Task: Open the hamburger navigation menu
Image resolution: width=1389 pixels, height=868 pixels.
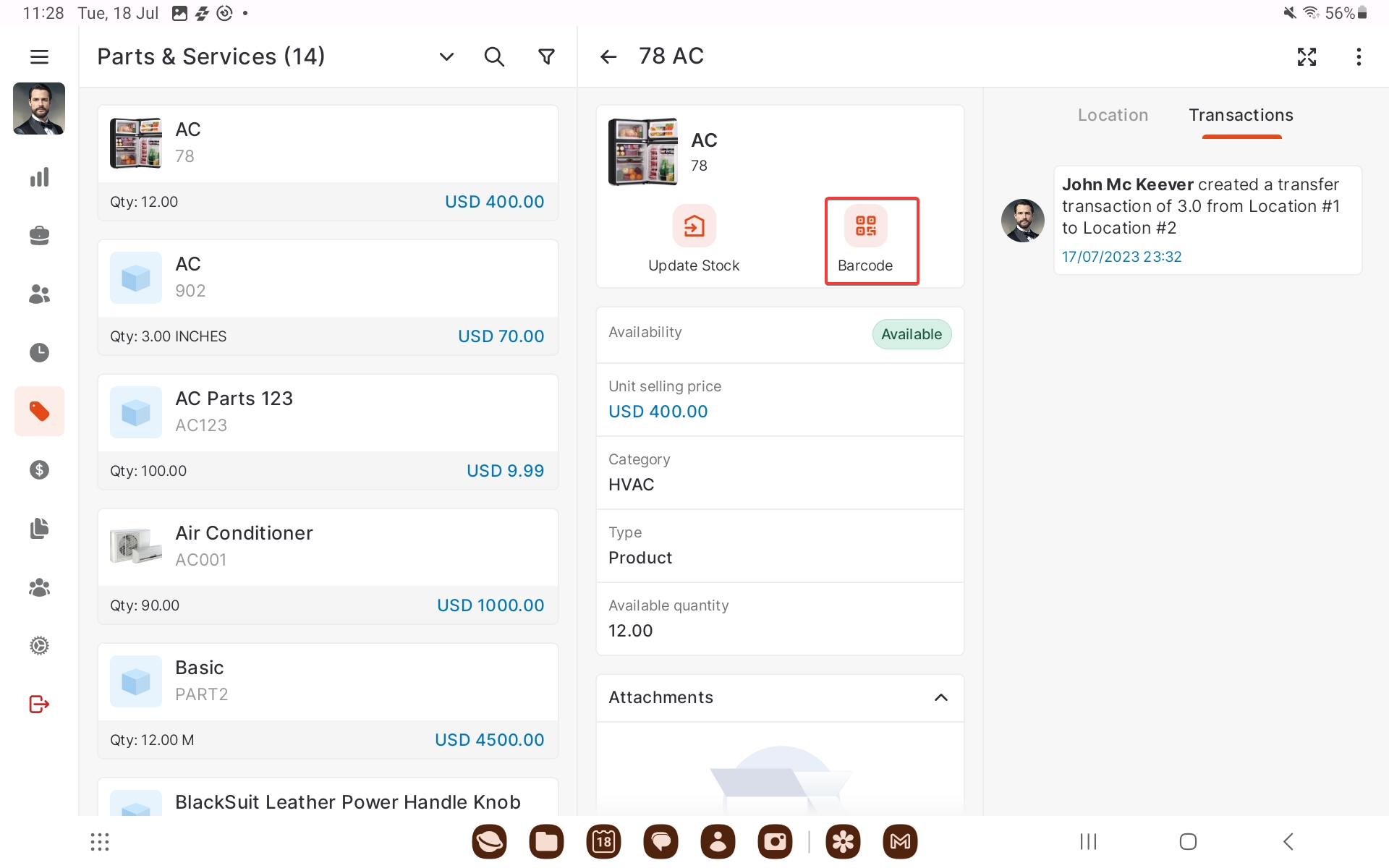Action: 39,56
